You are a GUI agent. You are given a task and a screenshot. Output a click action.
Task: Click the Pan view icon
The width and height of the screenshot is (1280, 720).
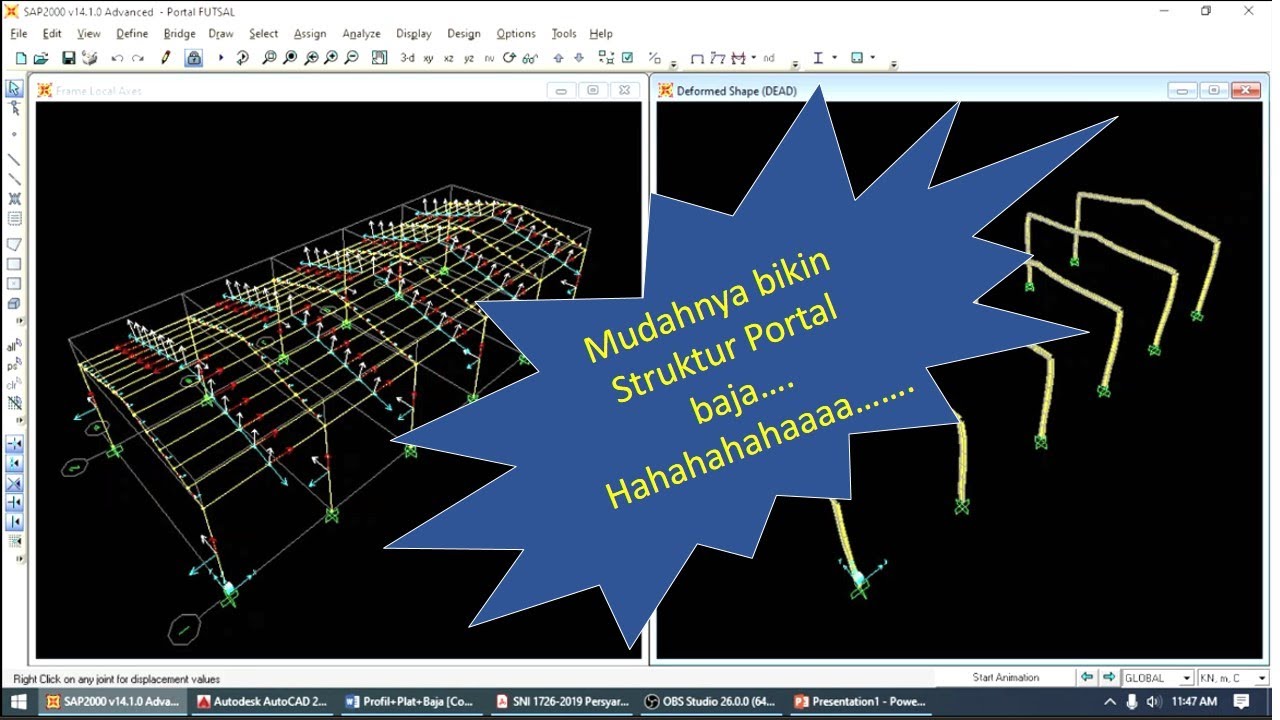tap(379, 59)
